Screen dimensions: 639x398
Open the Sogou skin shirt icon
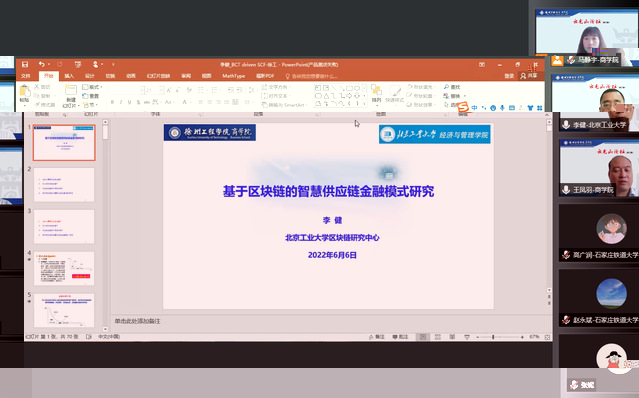pos(530,108)
